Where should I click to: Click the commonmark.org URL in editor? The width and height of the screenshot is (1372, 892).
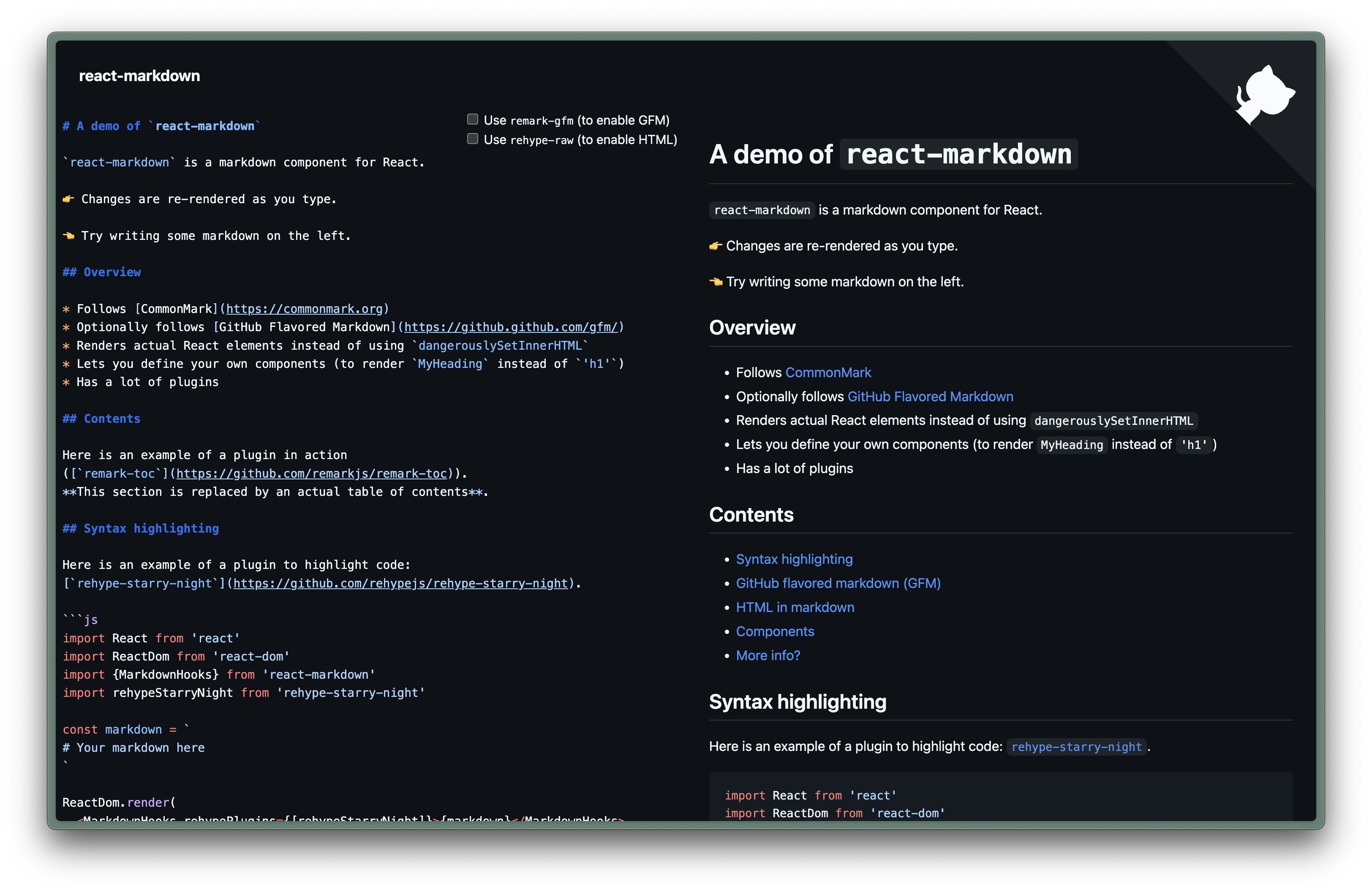[304, 309]
